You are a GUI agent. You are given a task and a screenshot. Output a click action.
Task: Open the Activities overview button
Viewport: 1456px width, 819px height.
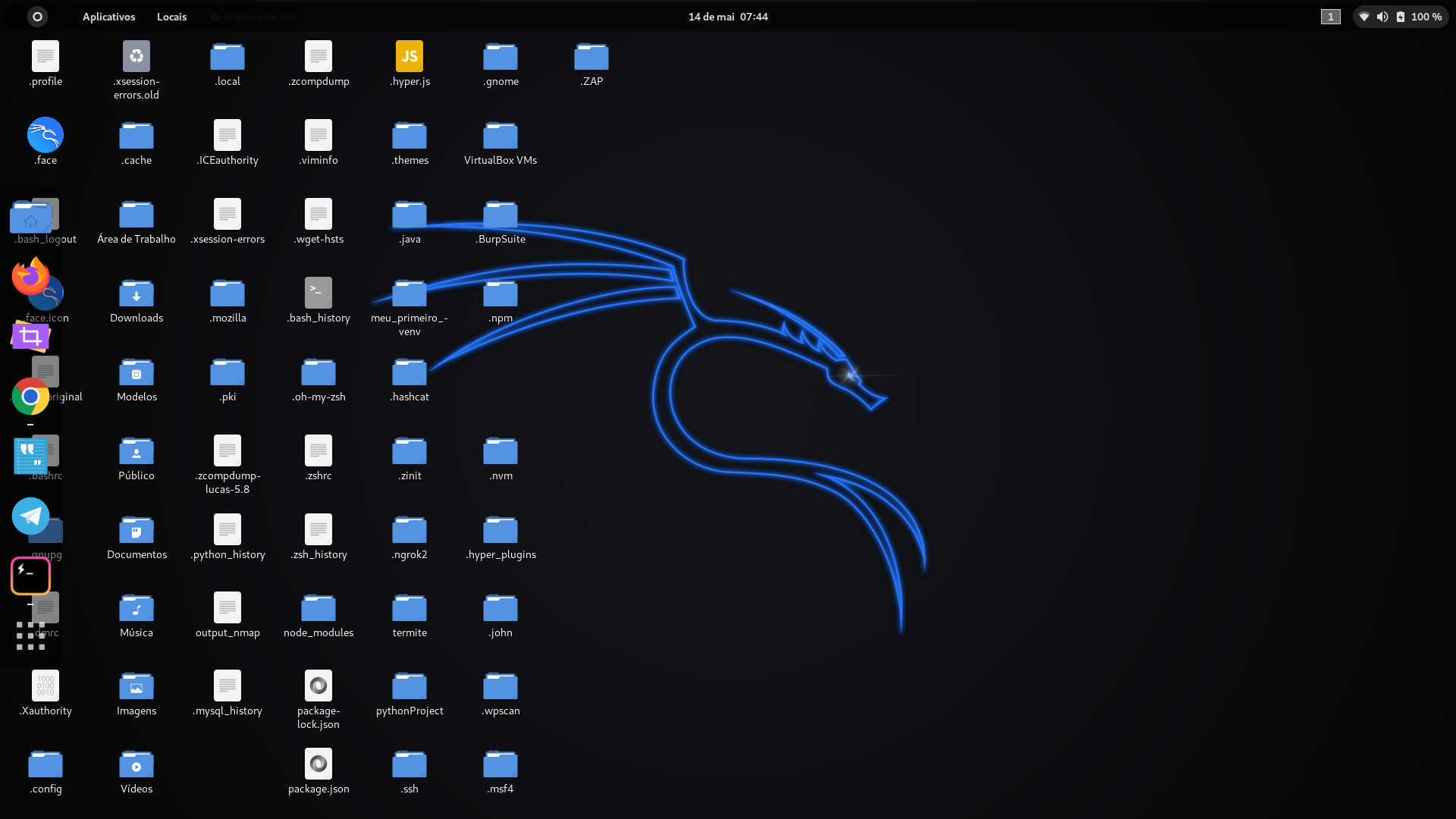pos(37,17)
